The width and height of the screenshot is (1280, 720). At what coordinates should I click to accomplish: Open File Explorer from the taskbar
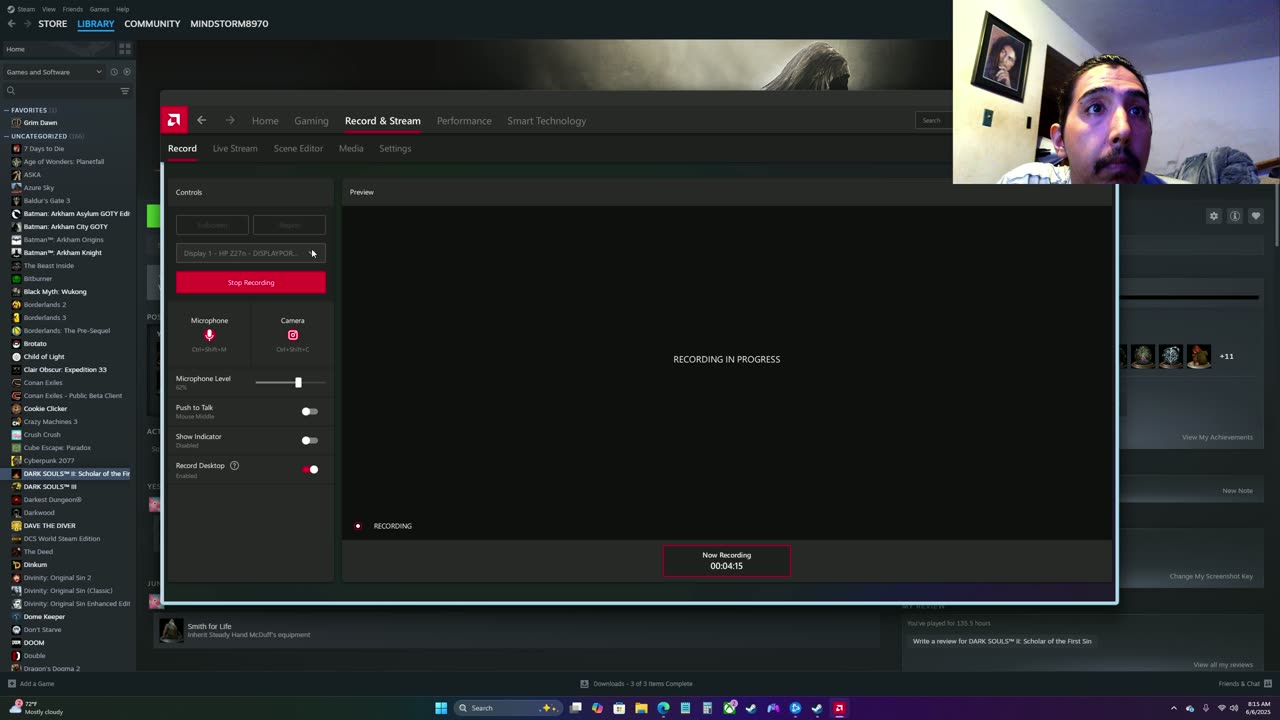point(641,708)
